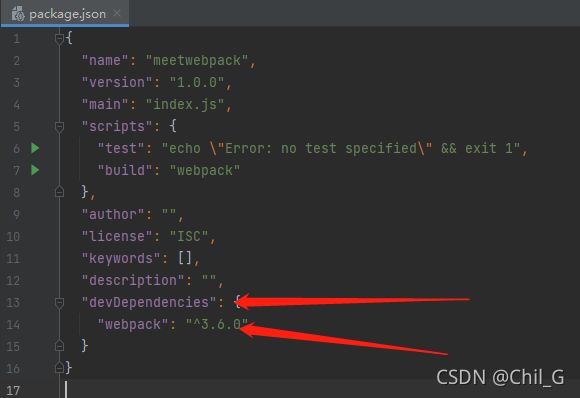Click the "version" key
The image size is (580, 398).
(x=117, y=82)
